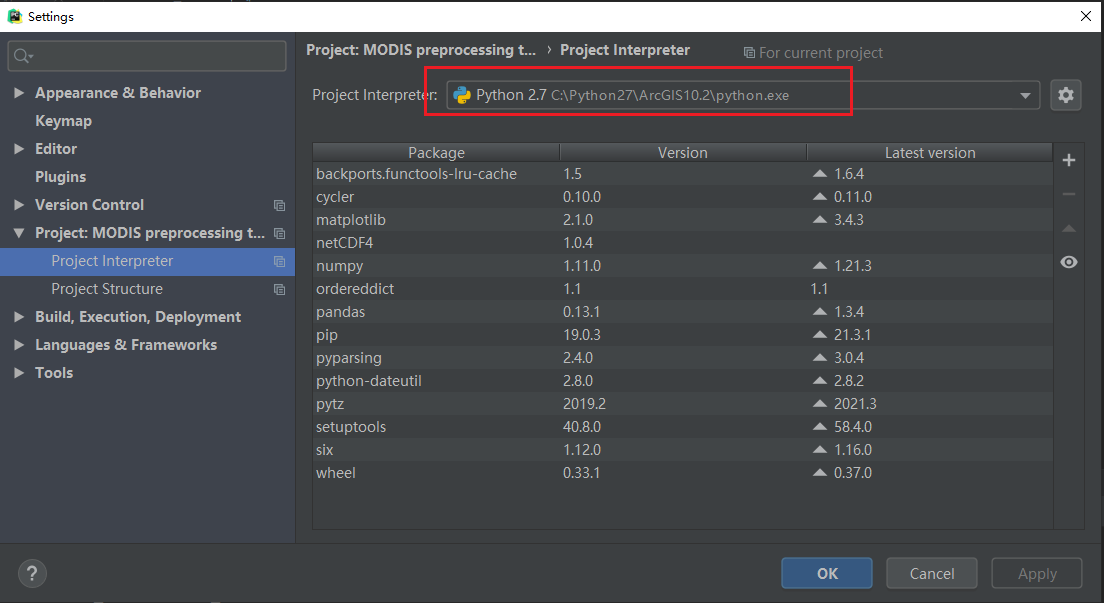Screen dimensions: 1104x603
Task: Open the Plugins settings page
Action: [60, 177]
